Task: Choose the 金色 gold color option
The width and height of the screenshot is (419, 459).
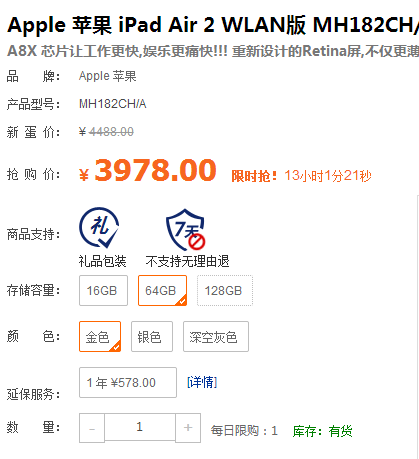Action: tap(100, 336)
